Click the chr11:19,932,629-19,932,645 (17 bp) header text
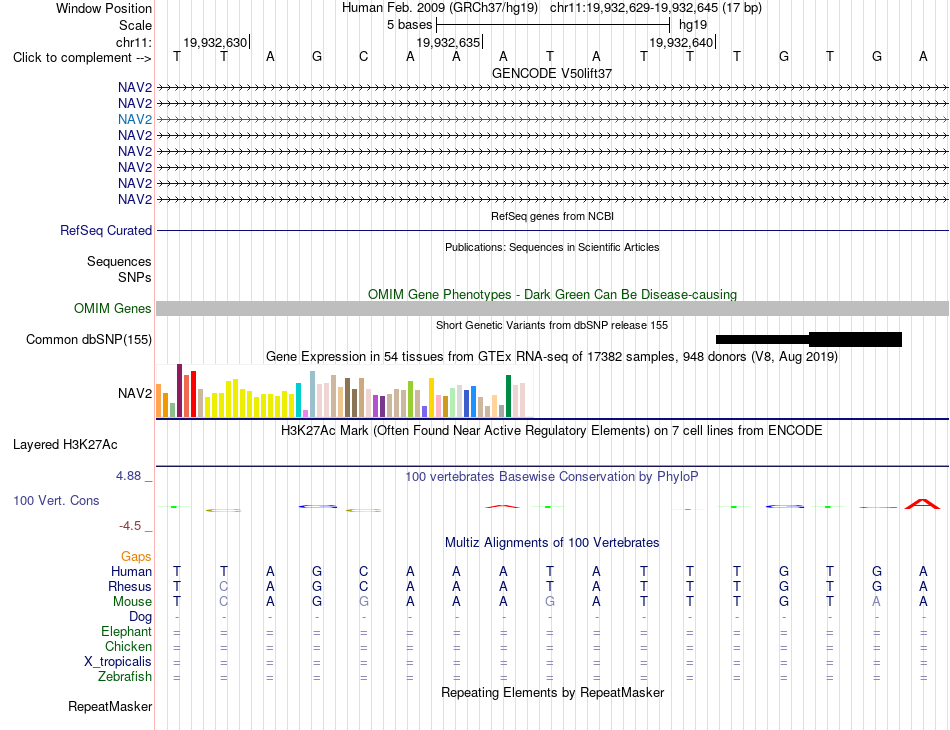Screen dimensions: 950x730 coord(656,8)
